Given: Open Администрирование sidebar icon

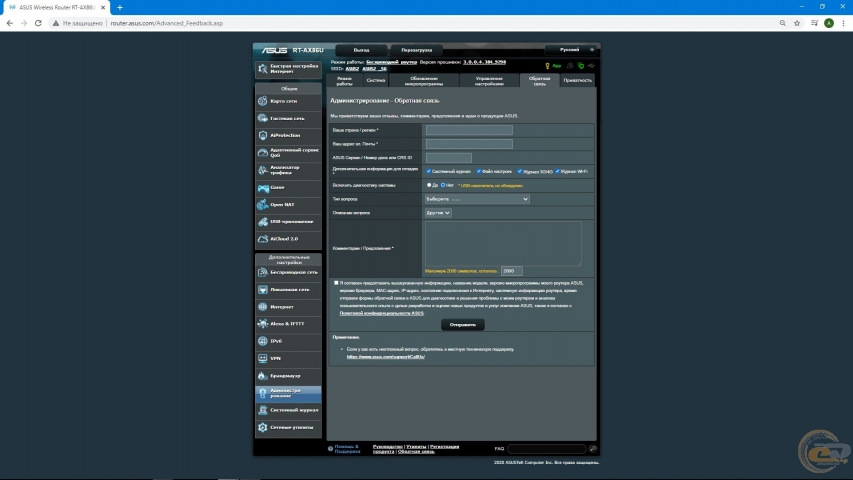Looking at the screenshot, I should tap(263, 393).
